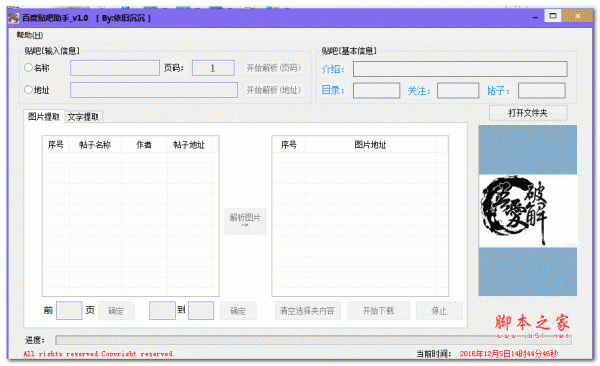Image resolution: width=600 pixels, height=366 pixels.
Task: Click the 关注 info field
Action: 458,91
